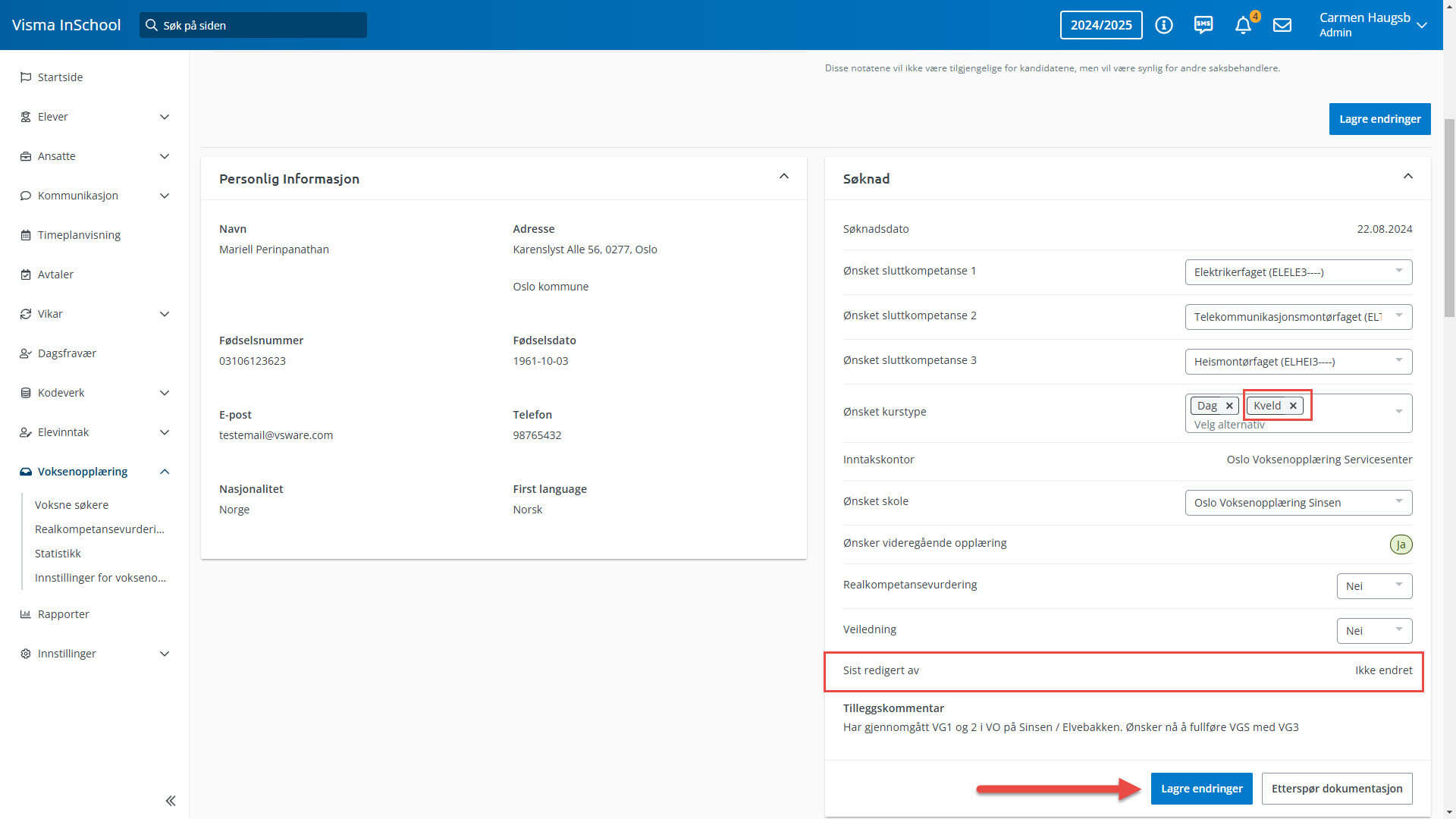The image size is (1456, 819).
Task: Toggle the Ja badge for videregående opplæring
Action: 1401,544
